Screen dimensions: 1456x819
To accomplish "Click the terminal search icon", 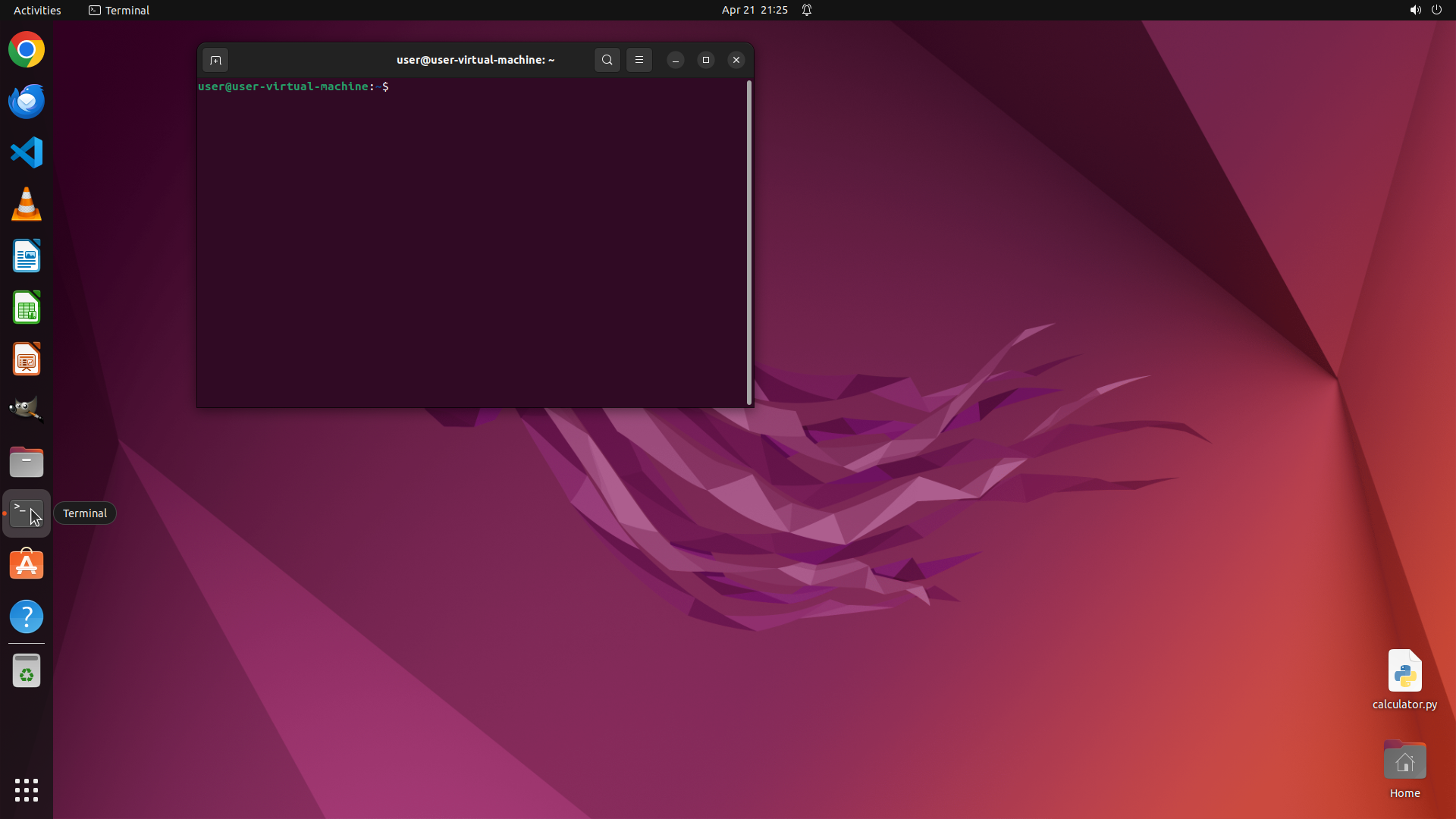I will [x=607, y=60].
